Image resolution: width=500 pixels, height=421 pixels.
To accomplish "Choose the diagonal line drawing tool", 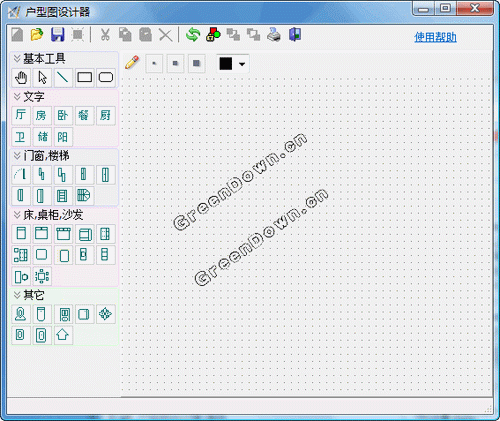I will [x=63, y=78].
